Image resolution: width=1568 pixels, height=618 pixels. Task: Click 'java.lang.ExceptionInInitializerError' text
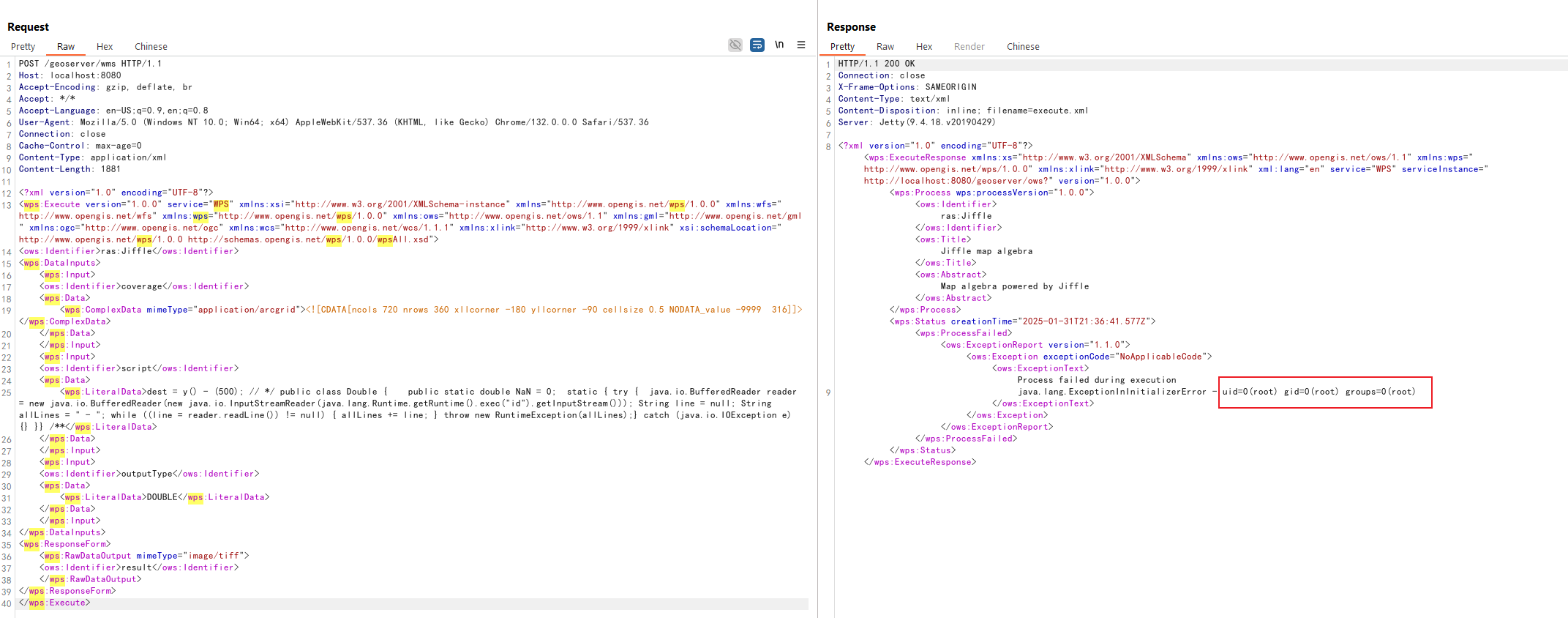point(1112,392)
